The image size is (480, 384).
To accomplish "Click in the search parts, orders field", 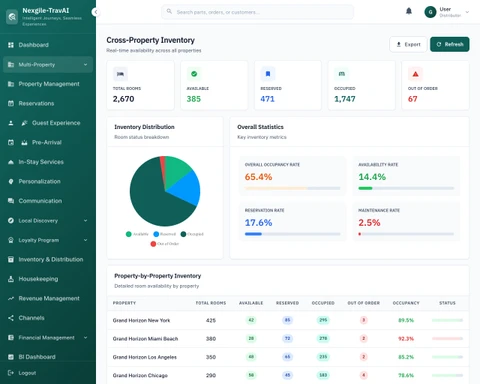I will point(257,12).
